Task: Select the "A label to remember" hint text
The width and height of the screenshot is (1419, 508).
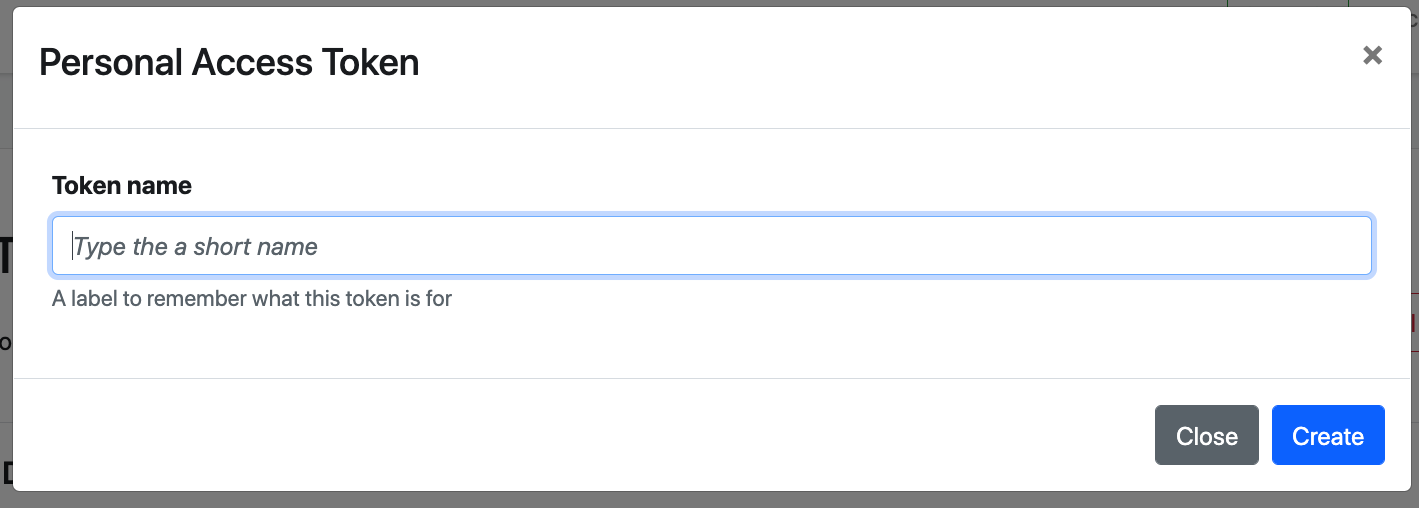Action: click(x=252, y=299)
